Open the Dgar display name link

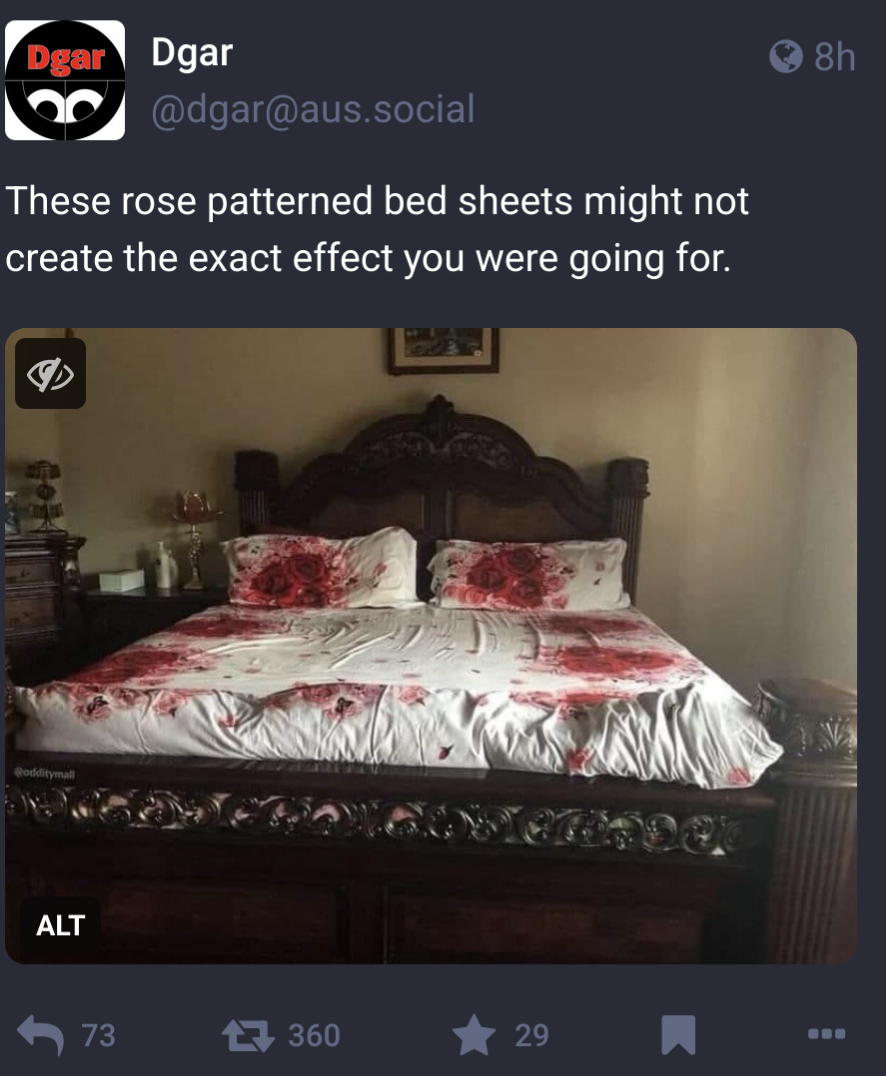[x=192, y=53]
